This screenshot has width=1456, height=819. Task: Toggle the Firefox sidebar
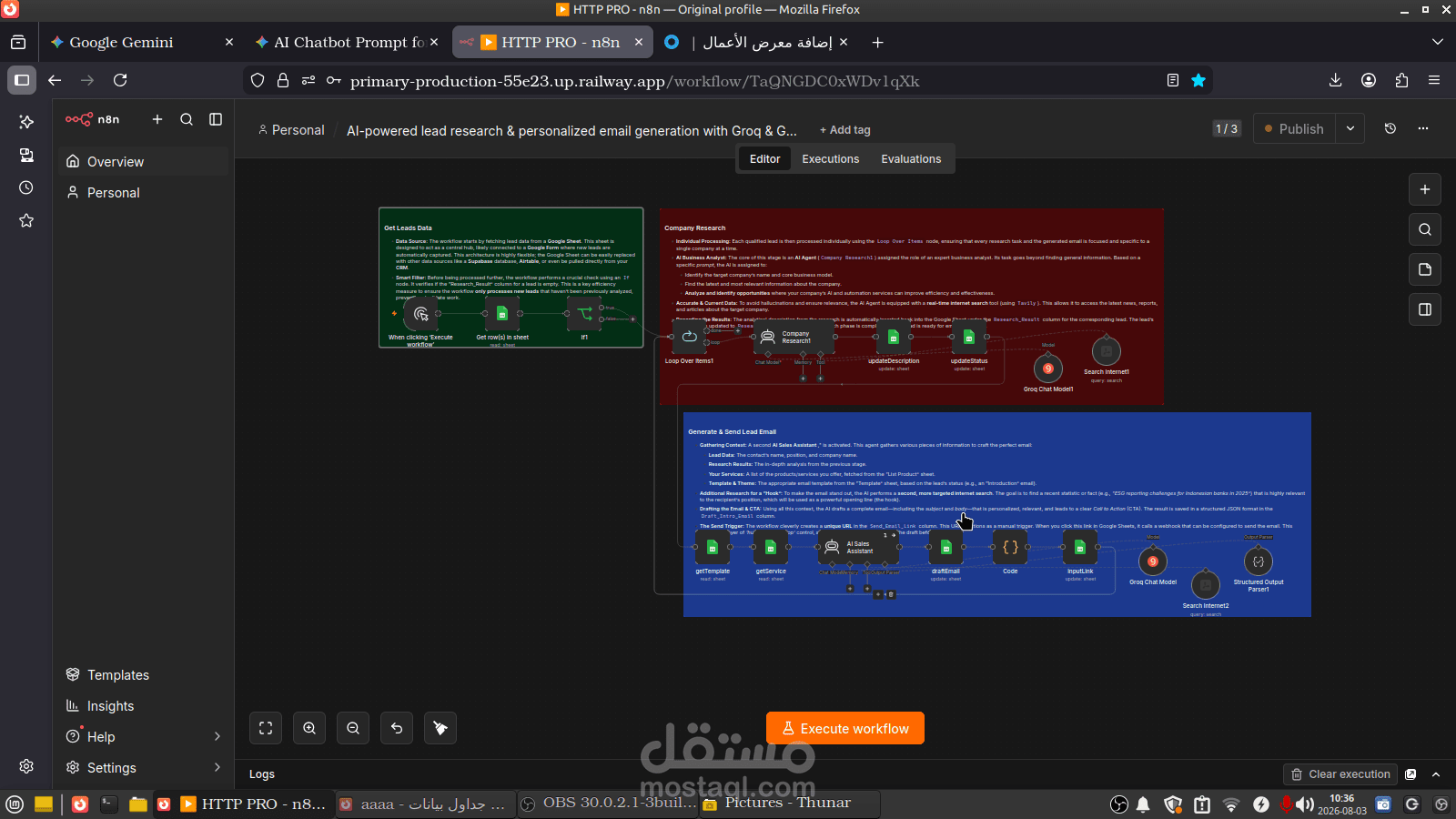pyautogui.click(x=22, y=80)
